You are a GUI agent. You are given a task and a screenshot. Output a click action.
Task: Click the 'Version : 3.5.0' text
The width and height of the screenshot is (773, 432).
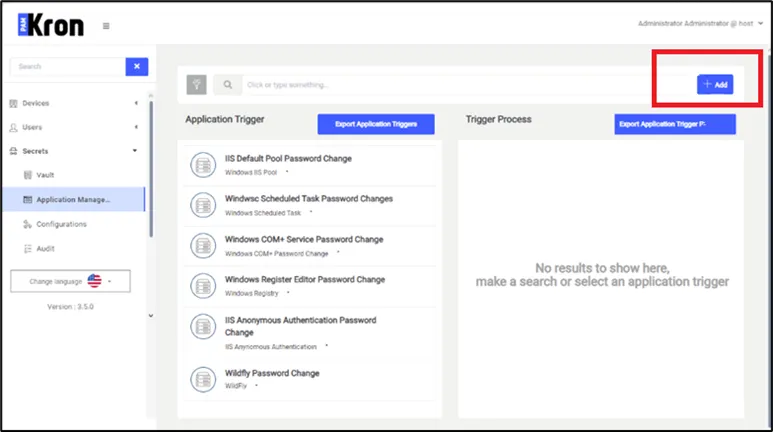(x=70, y=307)
